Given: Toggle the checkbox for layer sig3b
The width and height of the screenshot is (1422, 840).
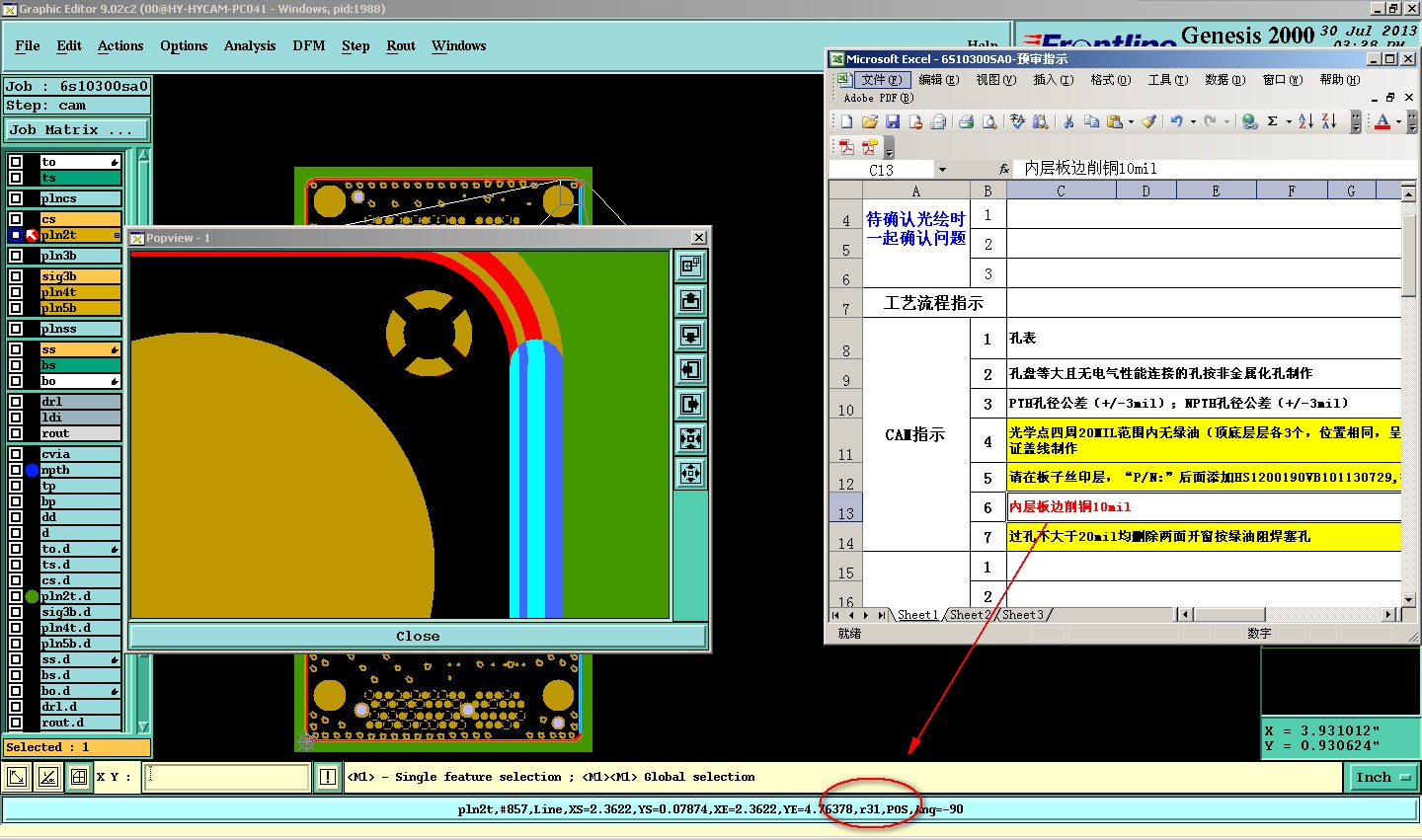Looking at the screenshot, I should [x=16, y=276].
